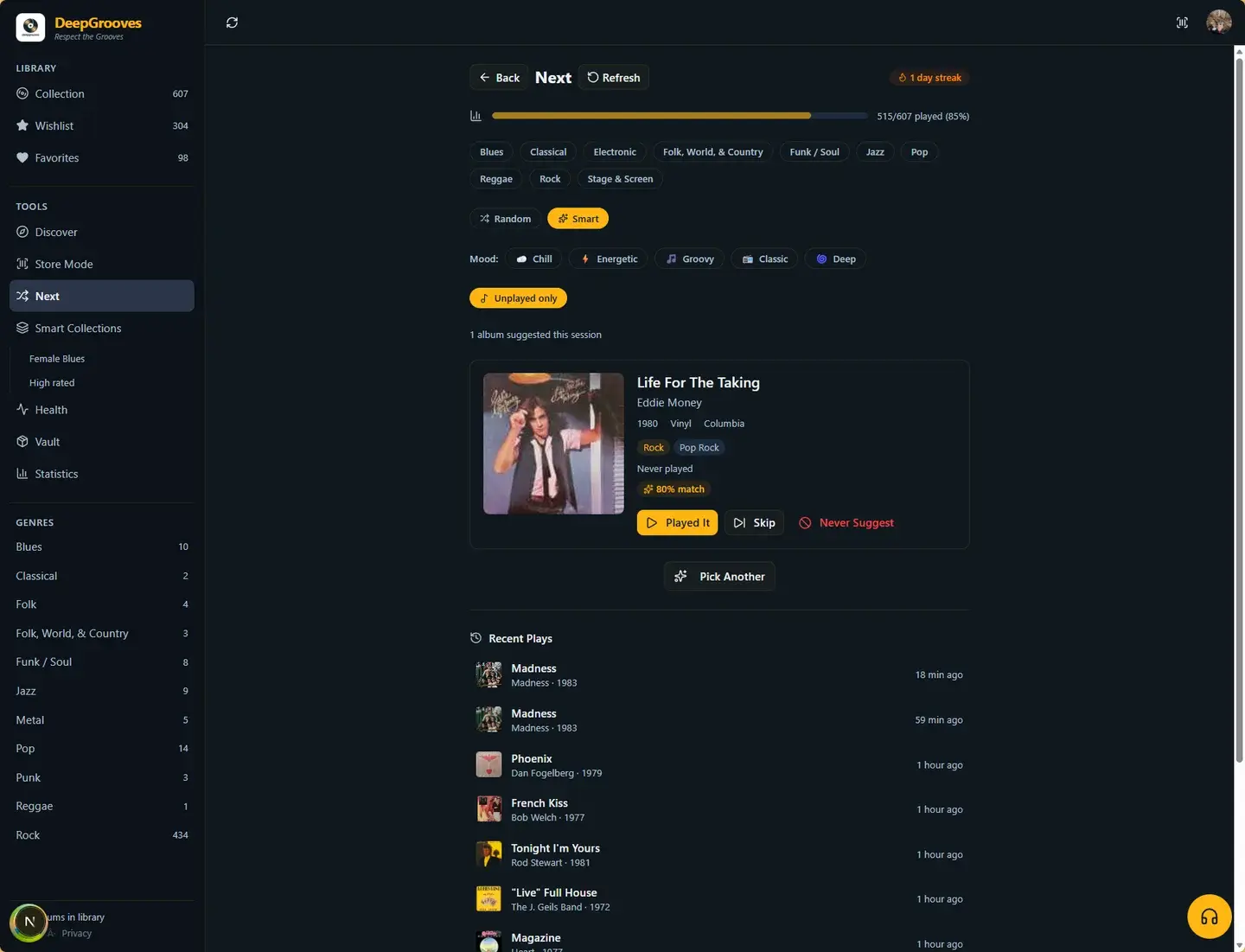The image size is (1245, 952).
Task: Click the Smart Collections layers icon
Action: (x=22, y=328)
